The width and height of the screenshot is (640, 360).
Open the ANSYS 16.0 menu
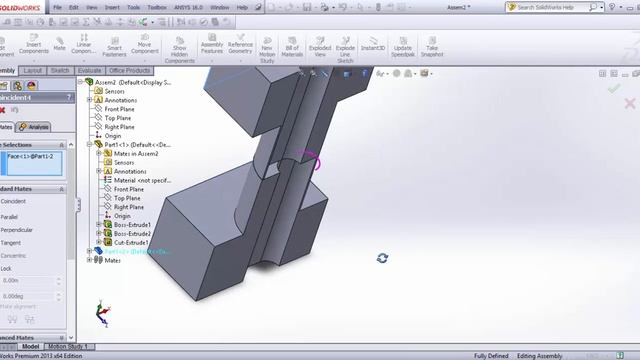(188, 7)
